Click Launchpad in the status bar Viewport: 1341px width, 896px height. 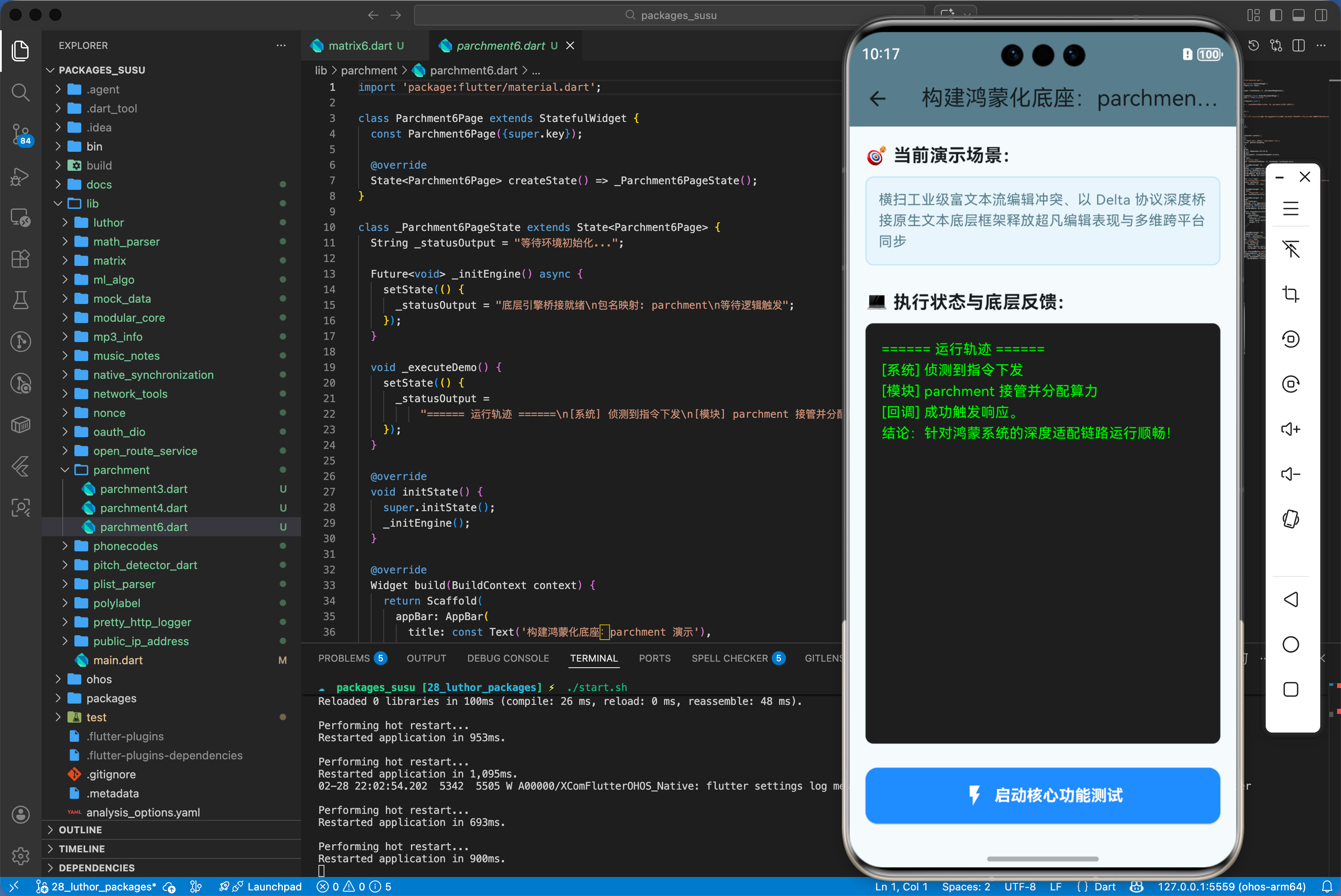click(274, 886)
